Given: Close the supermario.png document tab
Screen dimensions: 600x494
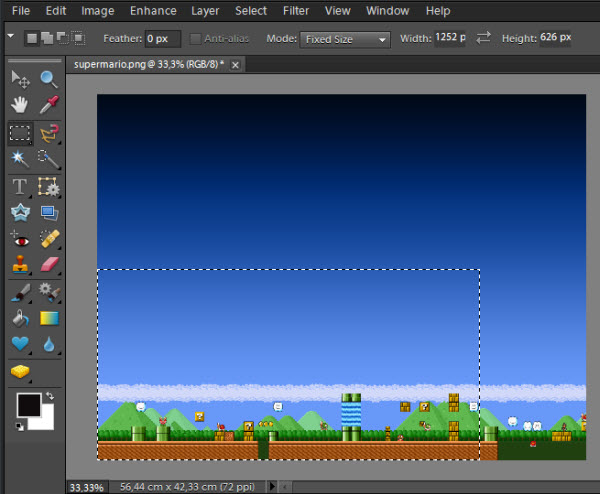Looking at the screenshot, I should tap(235, 65).
